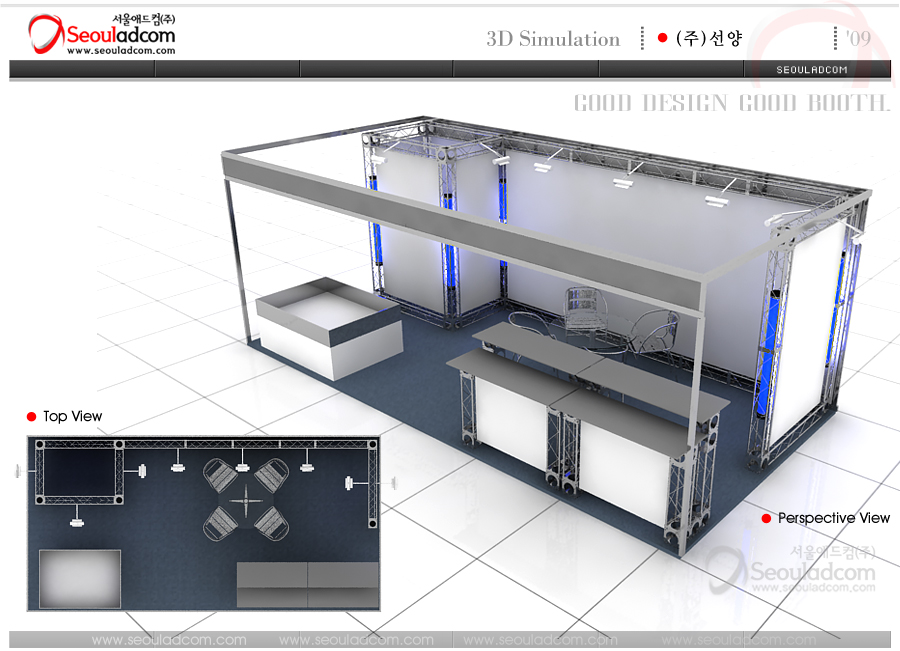The height and width of the screenshot is (651, 900).
Task: Click the gray square counter in Top View
Action: (x=79, y=579)
